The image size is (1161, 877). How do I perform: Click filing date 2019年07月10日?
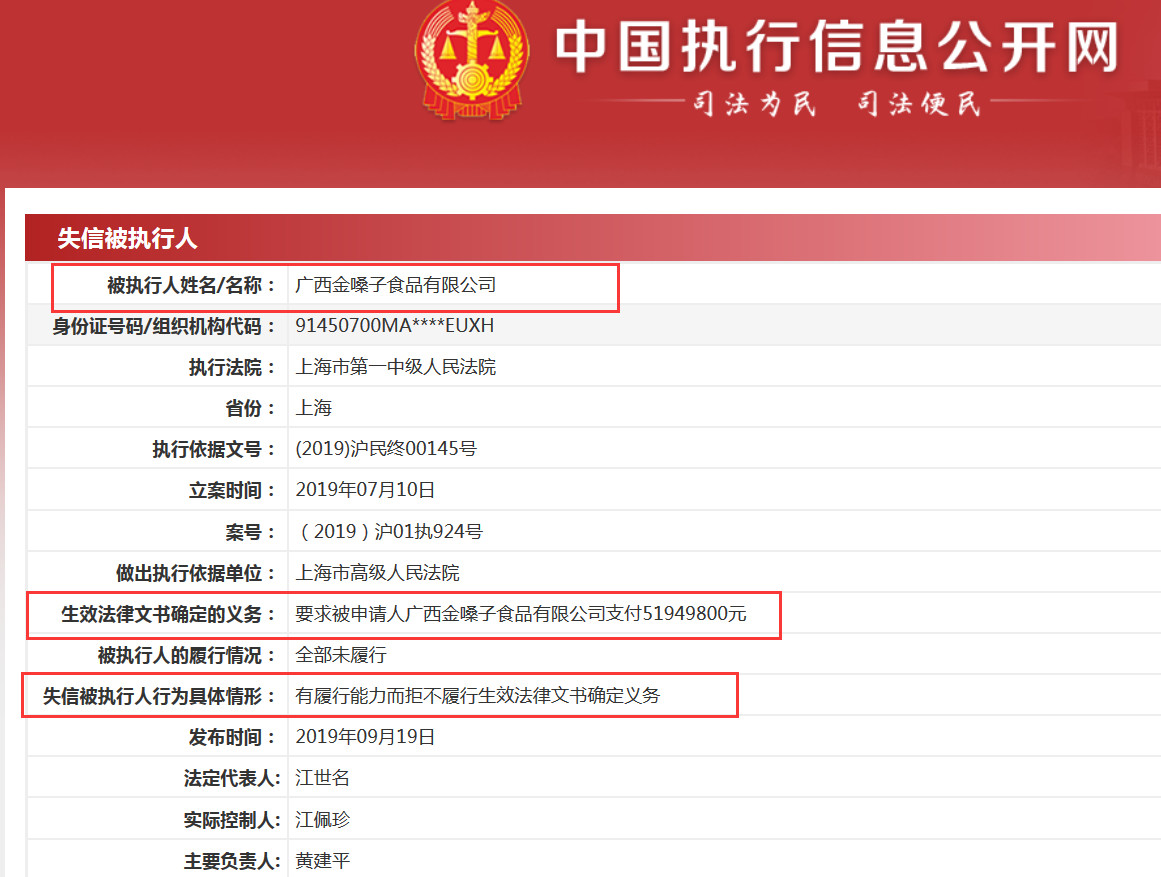point(366,490)
